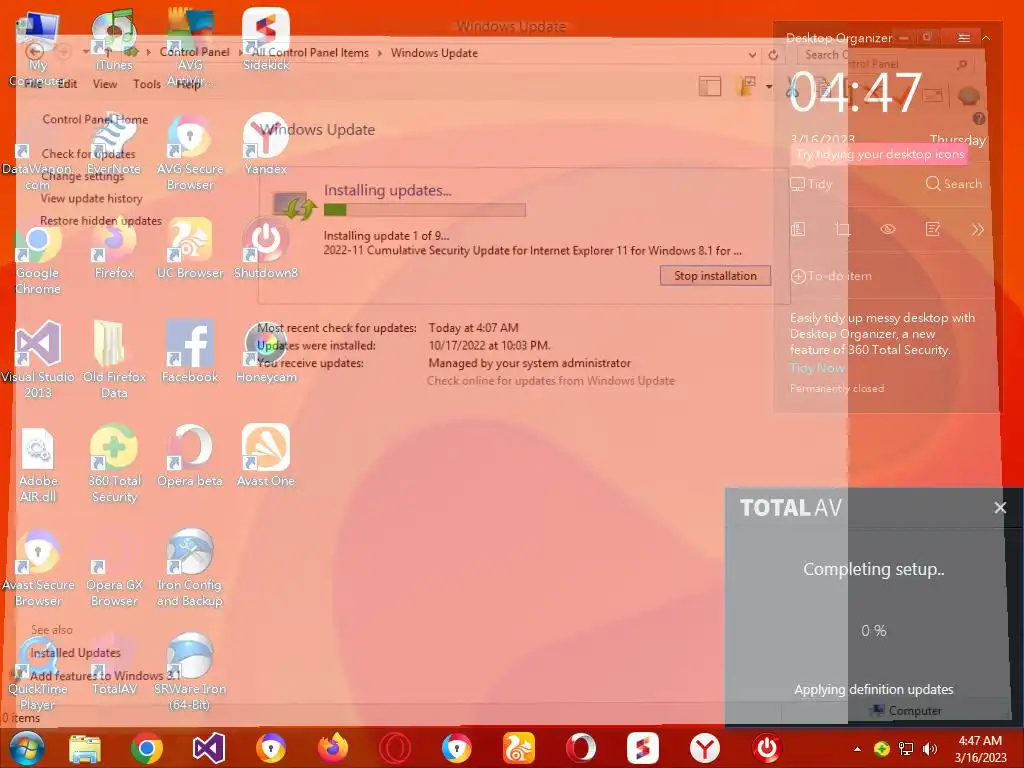This screenshot has width=1024, height=768.
Task: Select the QuickTime Player desktop icon
Action: point(38,671)
